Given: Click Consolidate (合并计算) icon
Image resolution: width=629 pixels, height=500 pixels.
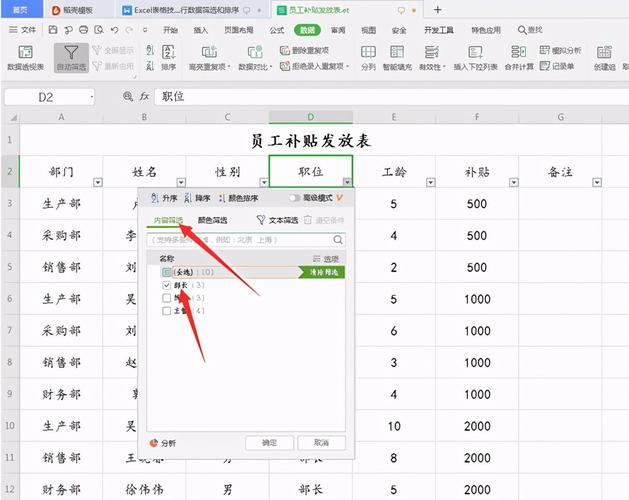Looking at the screenshot, I should [x=519, y=58].
